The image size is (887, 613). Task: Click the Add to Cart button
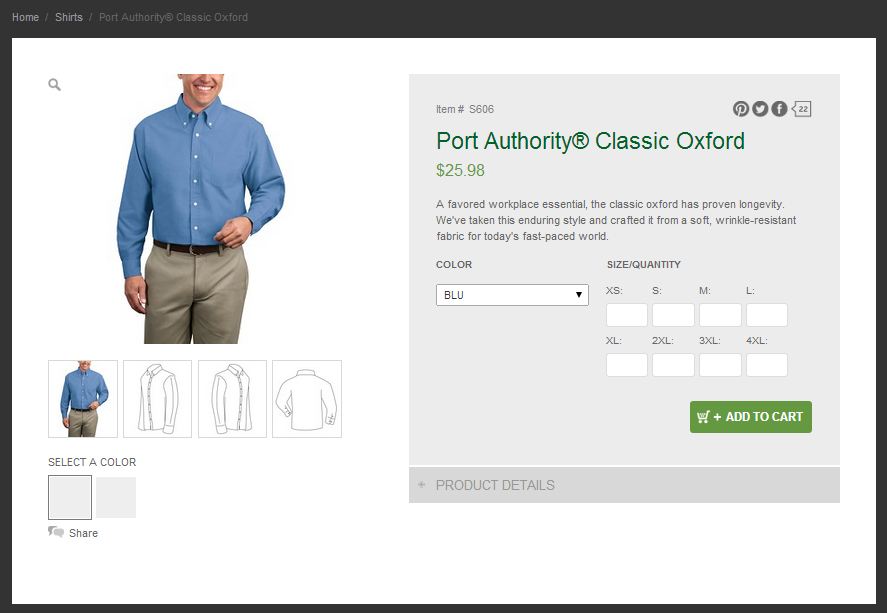(750, 417)
